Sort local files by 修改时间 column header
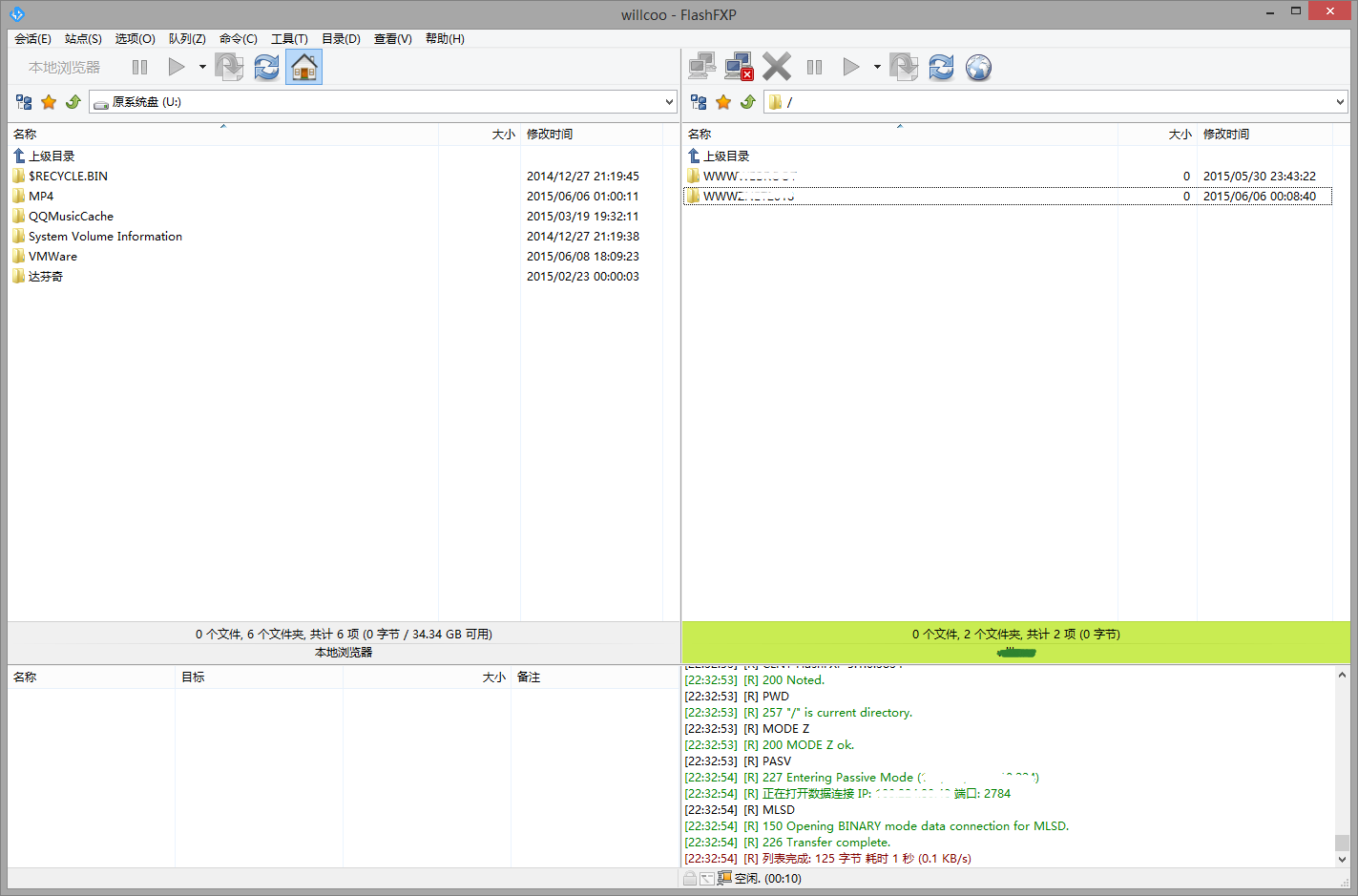1358x896 pixels. [550, 134]
